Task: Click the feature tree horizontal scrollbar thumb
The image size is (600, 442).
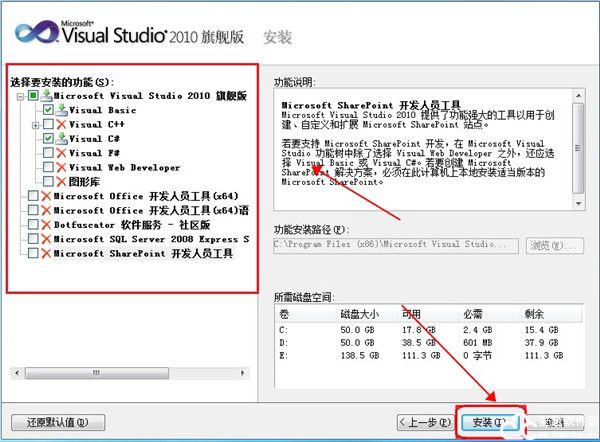Action: 97,373
